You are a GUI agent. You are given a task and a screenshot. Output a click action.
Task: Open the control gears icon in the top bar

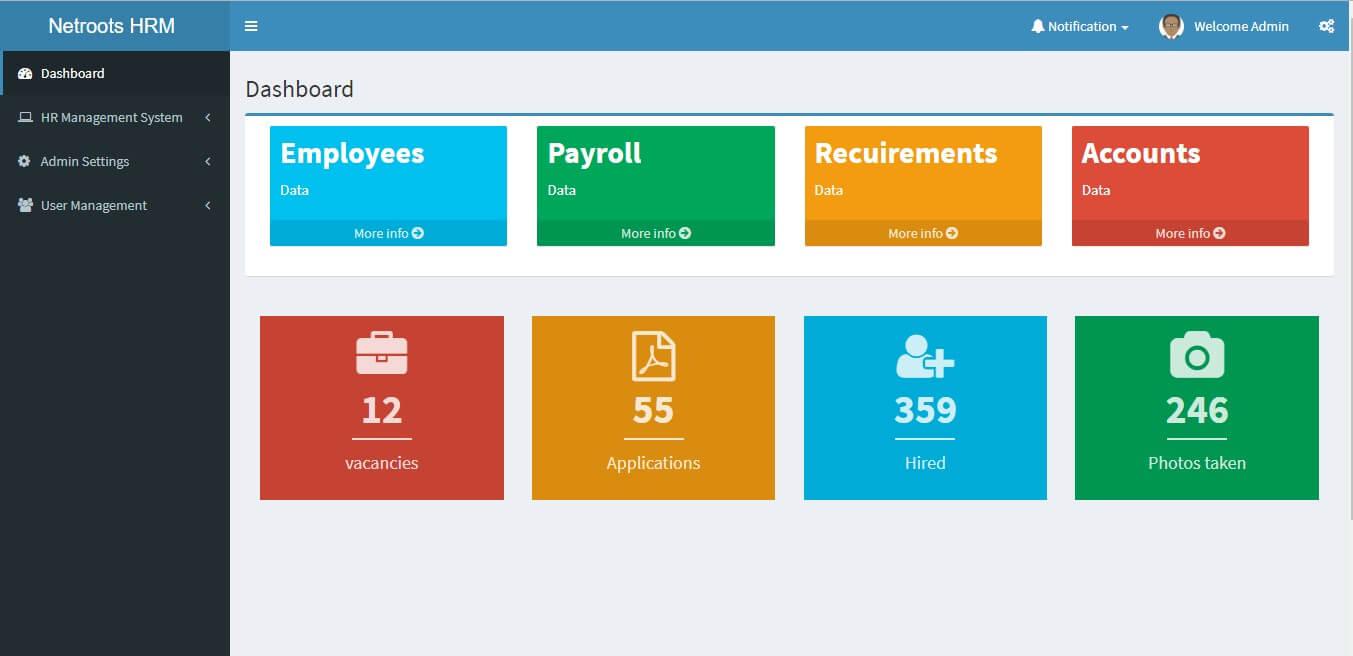[x=1326, y=26]
